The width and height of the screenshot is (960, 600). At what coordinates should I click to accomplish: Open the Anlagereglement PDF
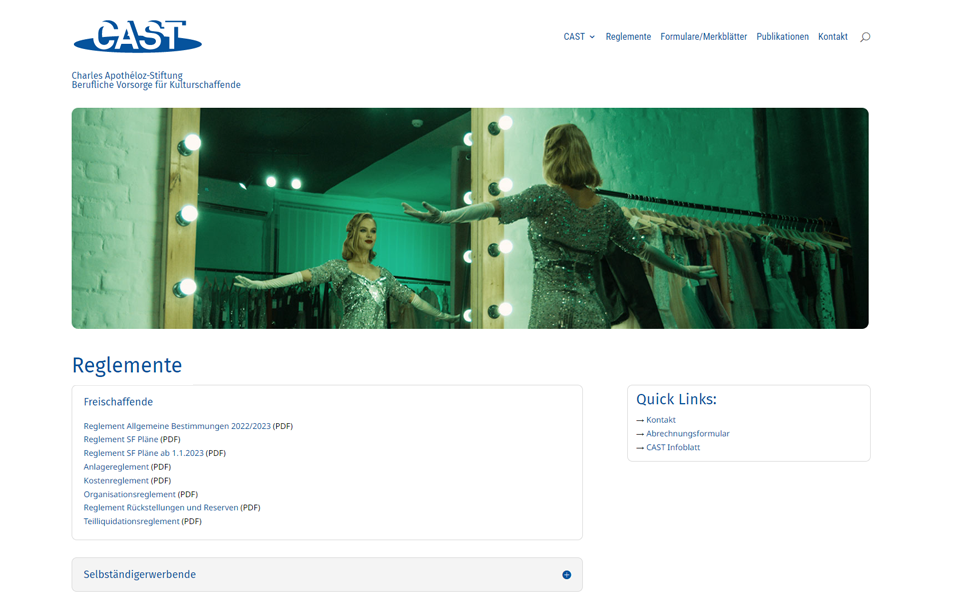pyautogui.click(x=116, y=467)
